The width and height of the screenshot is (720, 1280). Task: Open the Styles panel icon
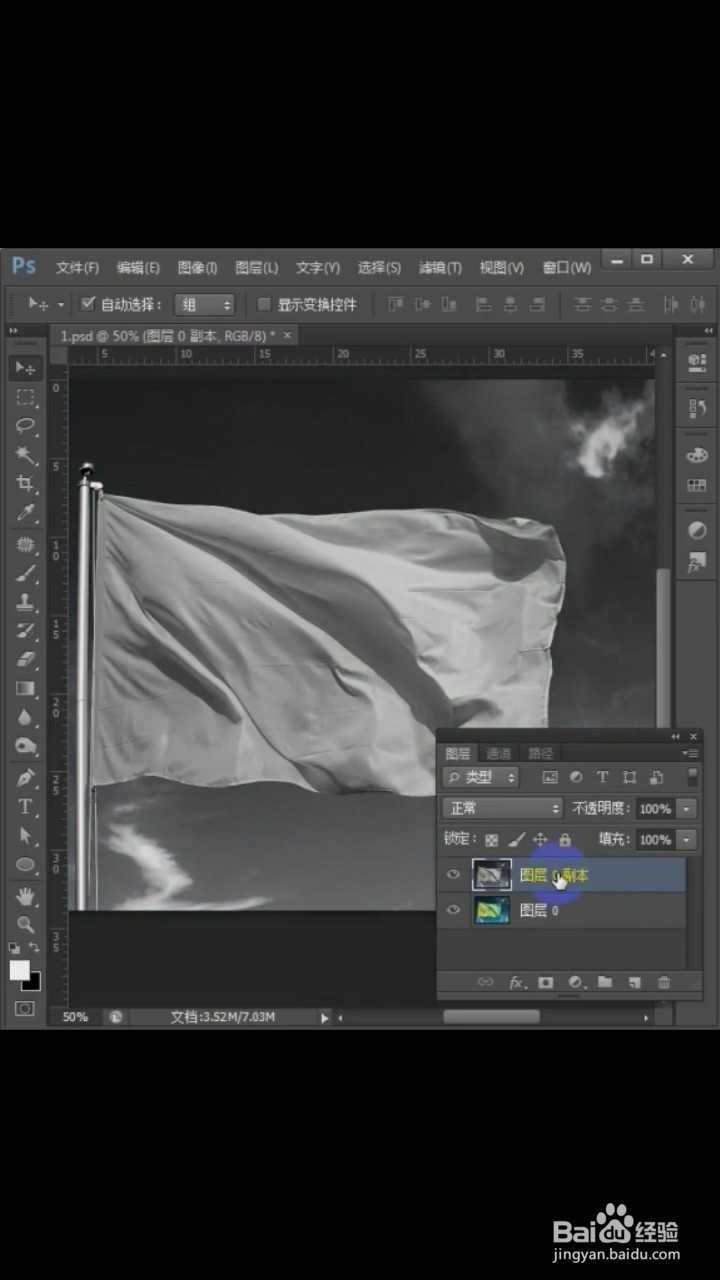point(697,563)
